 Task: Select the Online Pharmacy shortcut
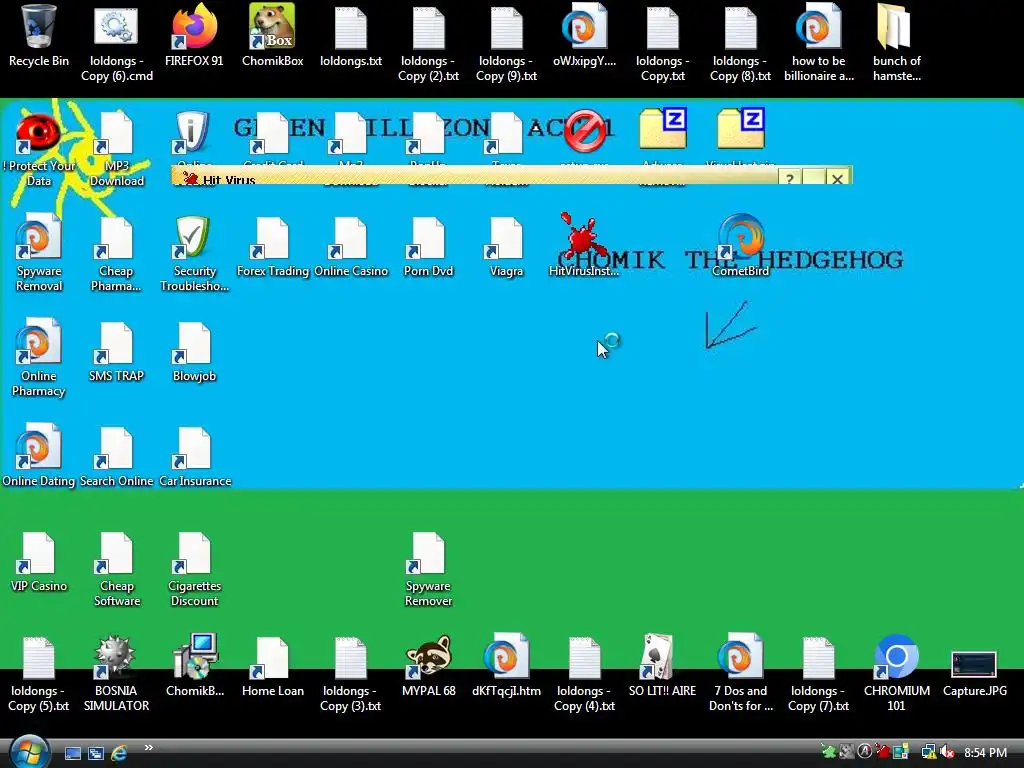pos(39,358)
